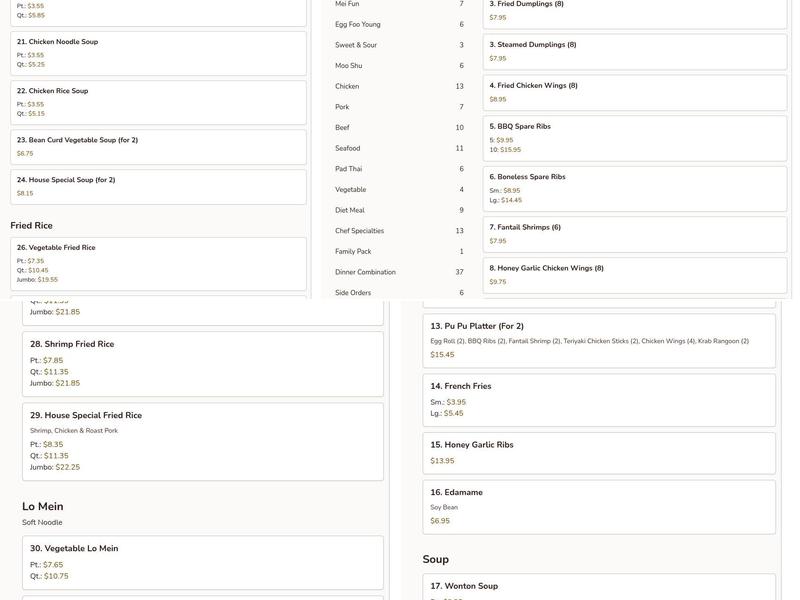Choose the Edamame appetizer
The height and width of the screenshot is (600, 800).
coord(598,506)
